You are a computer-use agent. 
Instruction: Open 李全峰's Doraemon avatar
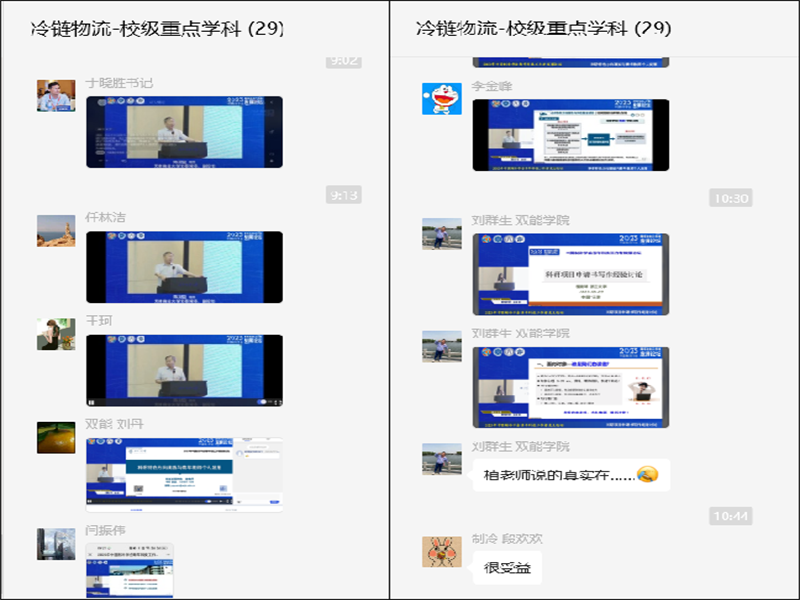pos(441,99)
